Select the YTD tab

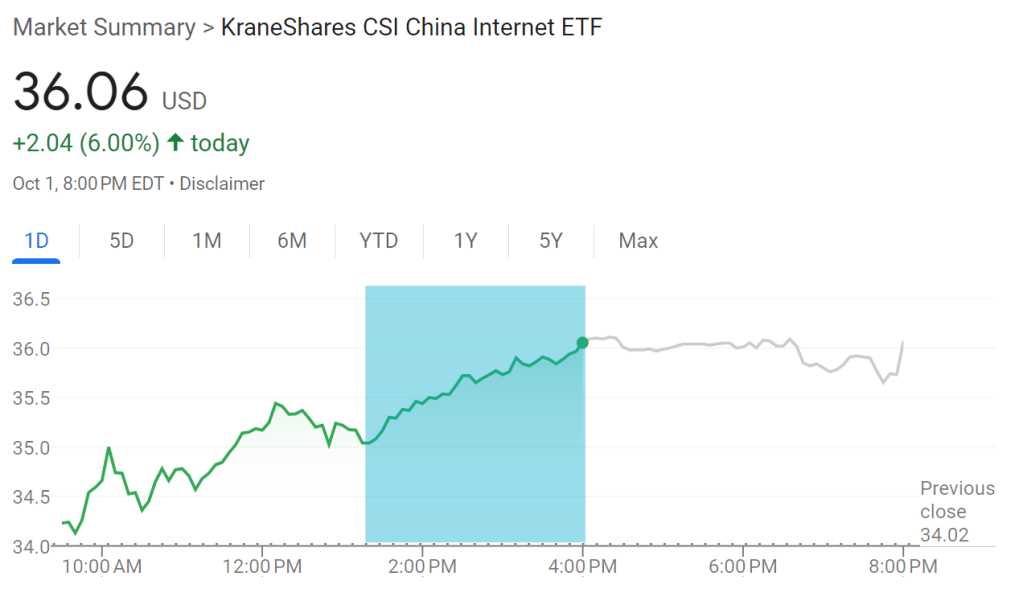378,241
